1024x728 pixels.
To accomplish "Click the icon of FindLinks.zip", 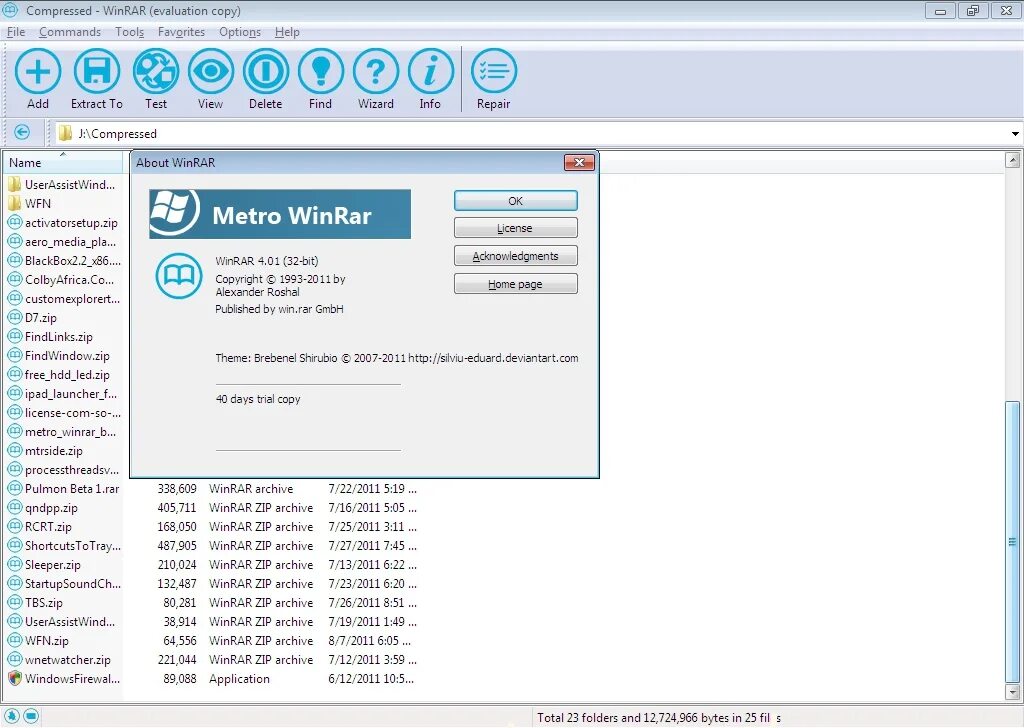I will point(15,336).
